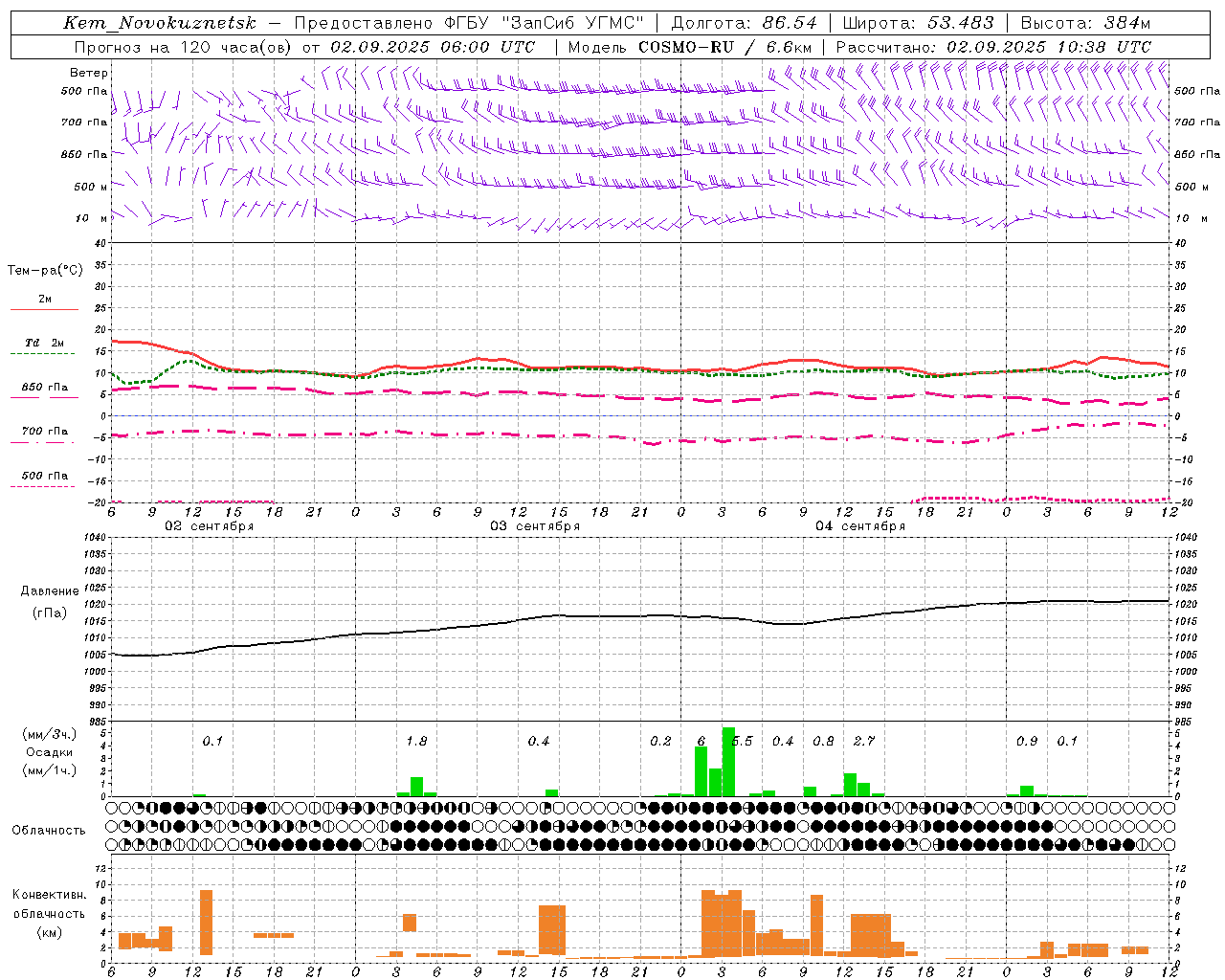
Task: Click the Kem_Novokuznetsk station title
Action: pyautogui.click(x=160, y=23)
